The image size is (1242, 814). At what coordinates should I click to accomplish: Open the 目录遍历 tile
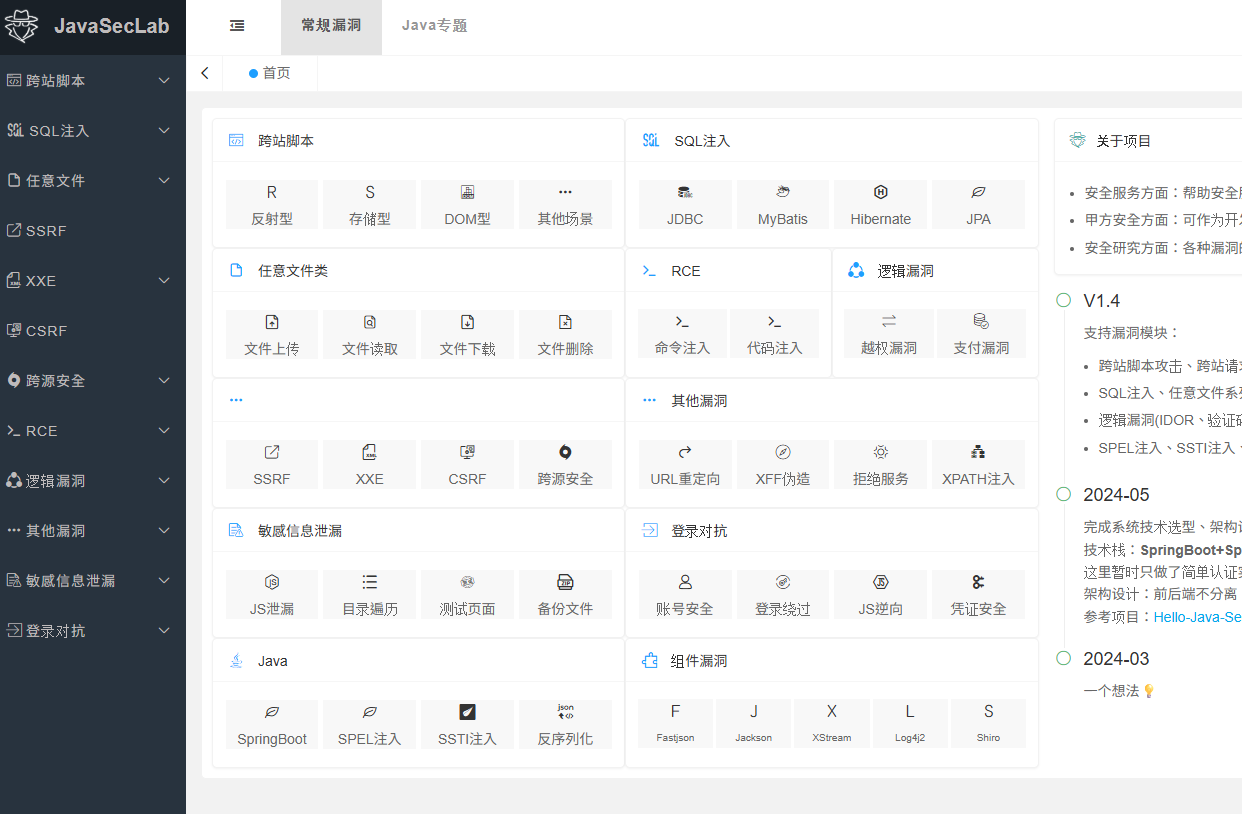point(370,595)
